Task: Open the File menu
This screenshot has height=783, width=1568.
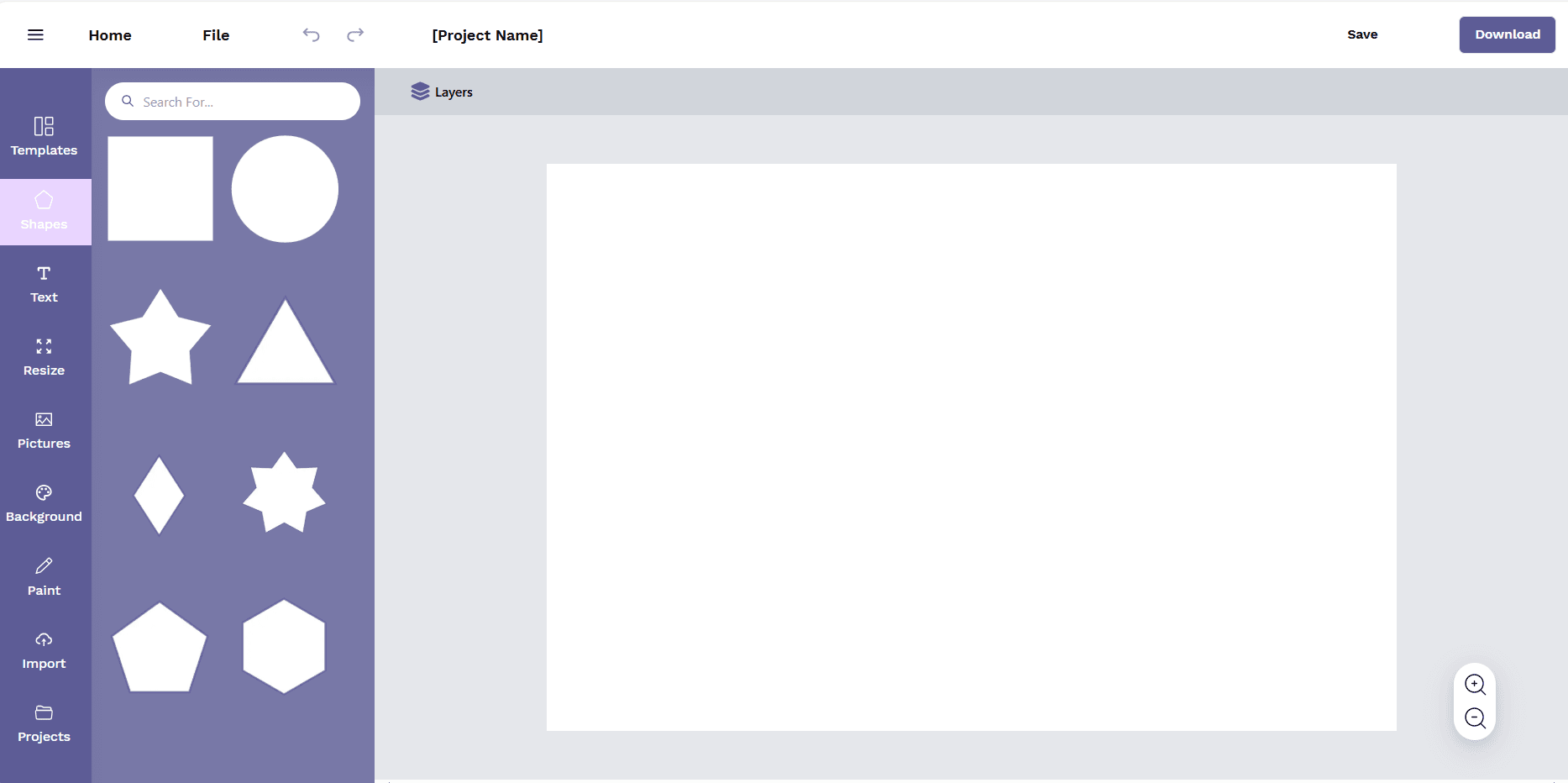Action: (x=216, y=35)
